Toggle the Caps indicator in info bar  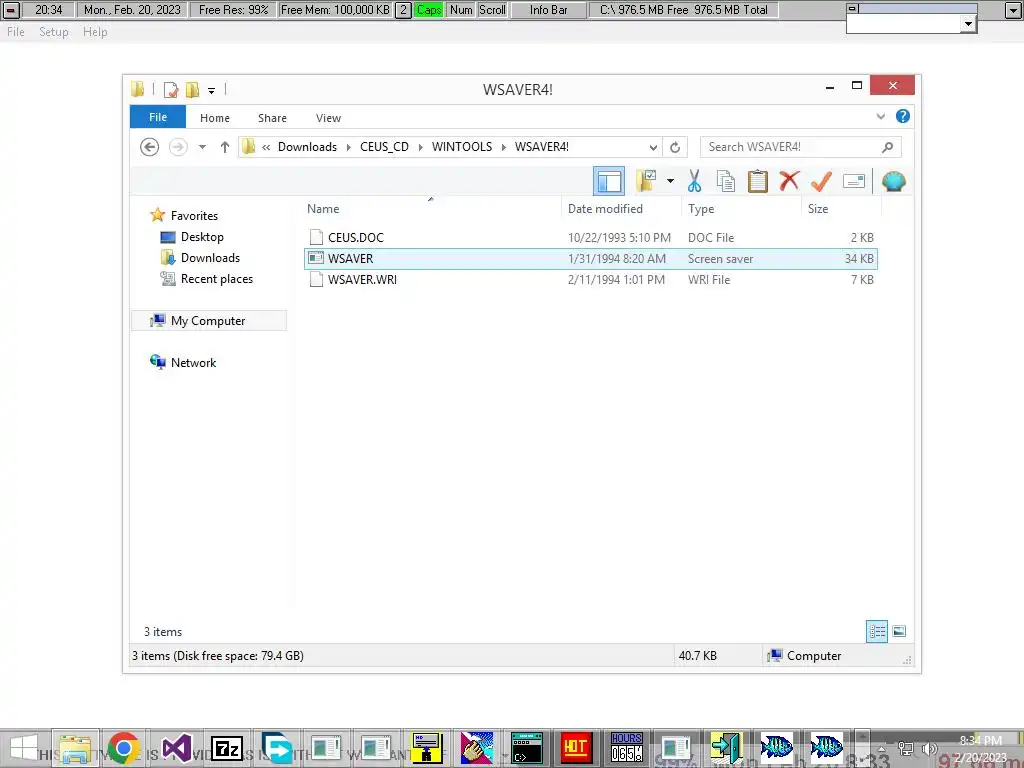[428, 10]
